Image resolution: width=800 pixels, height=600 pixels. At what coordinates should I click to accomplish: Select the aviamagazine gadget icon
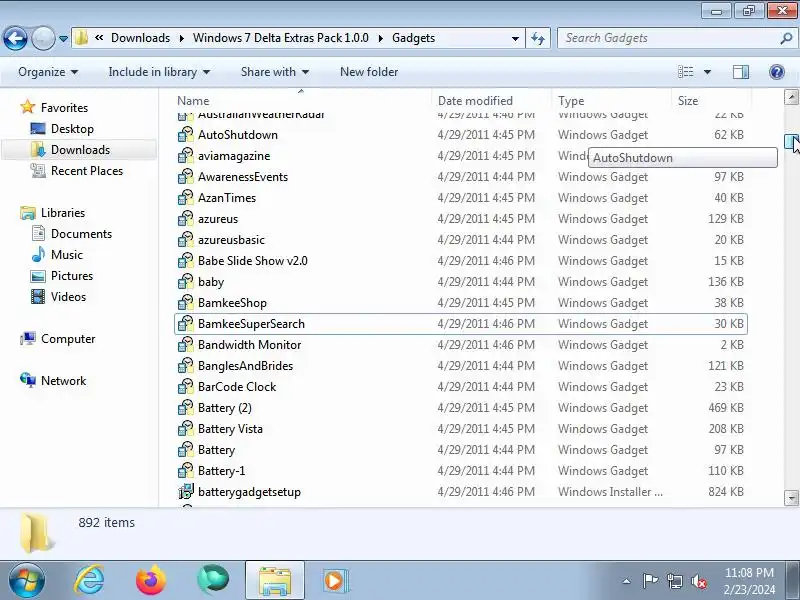click(x=186, y=156)
